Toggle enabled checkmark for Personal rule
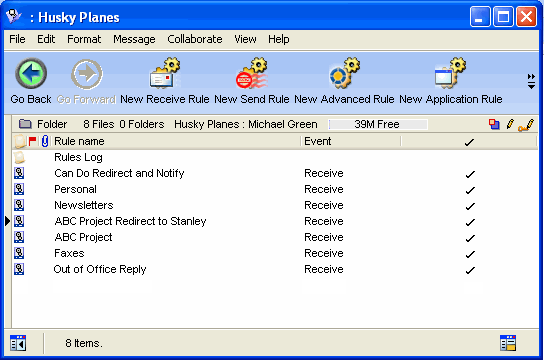The width and height of the screenshot is (544, 360). (x=470, y=190)
